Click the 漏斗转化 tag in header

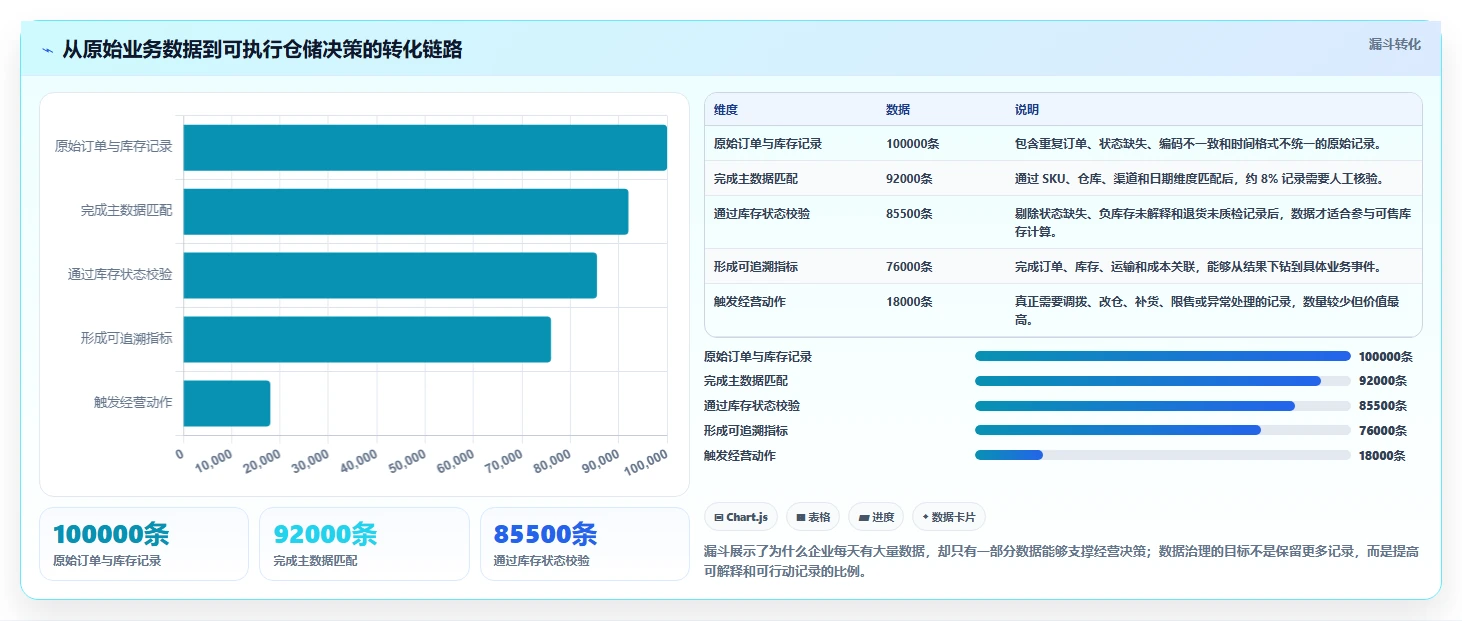[x=1394, y=44]
